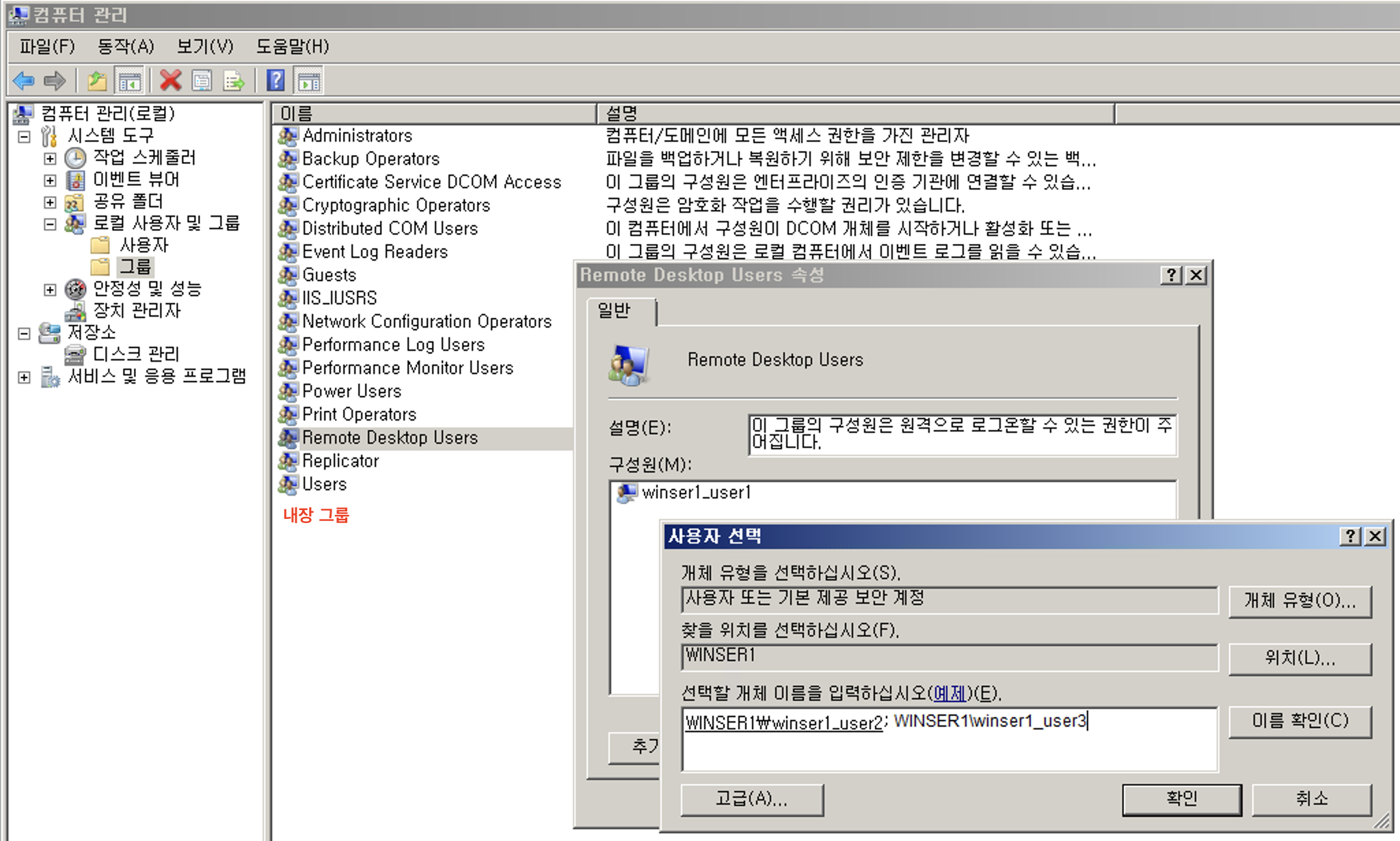Open the 동작(A) menu
1400x841 pixels.
click(125, 46)
